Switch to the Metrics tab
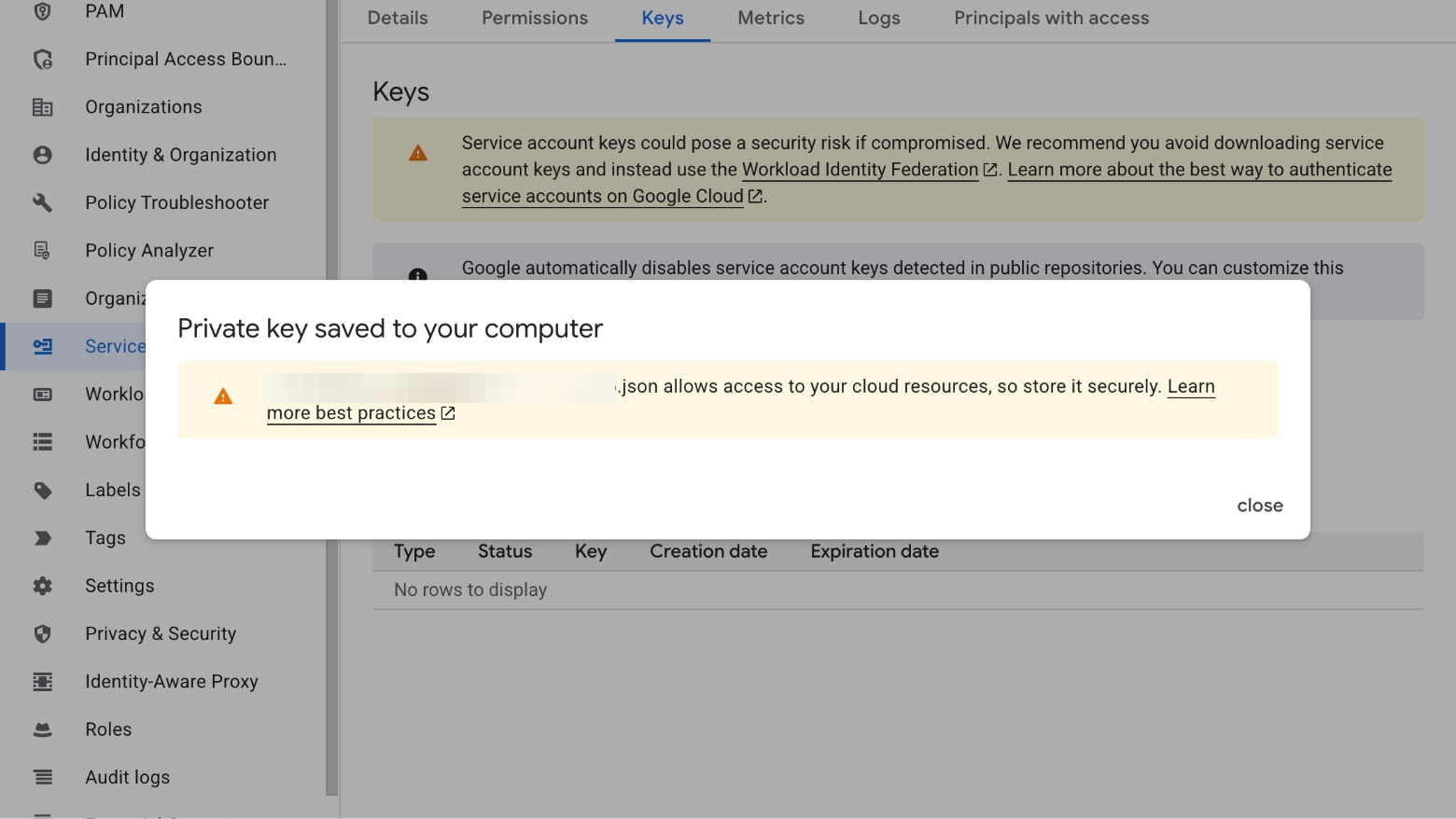 coord(770,18)
